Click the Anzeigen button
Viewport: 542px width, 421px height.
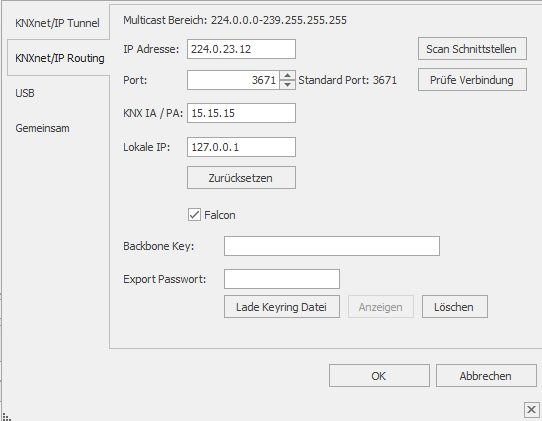pos(381,307)
